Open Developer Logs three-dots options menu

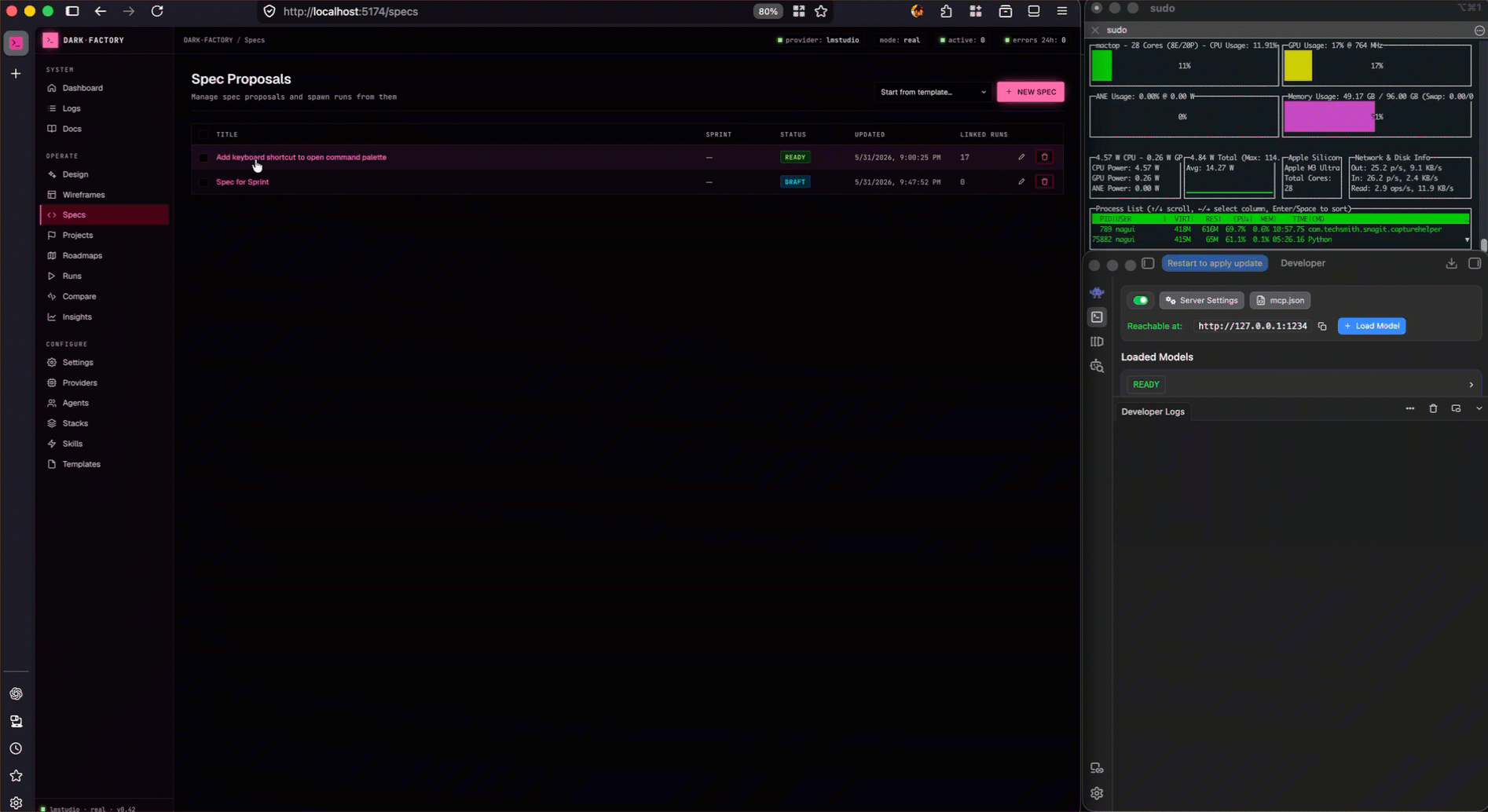click(1410, 408)
